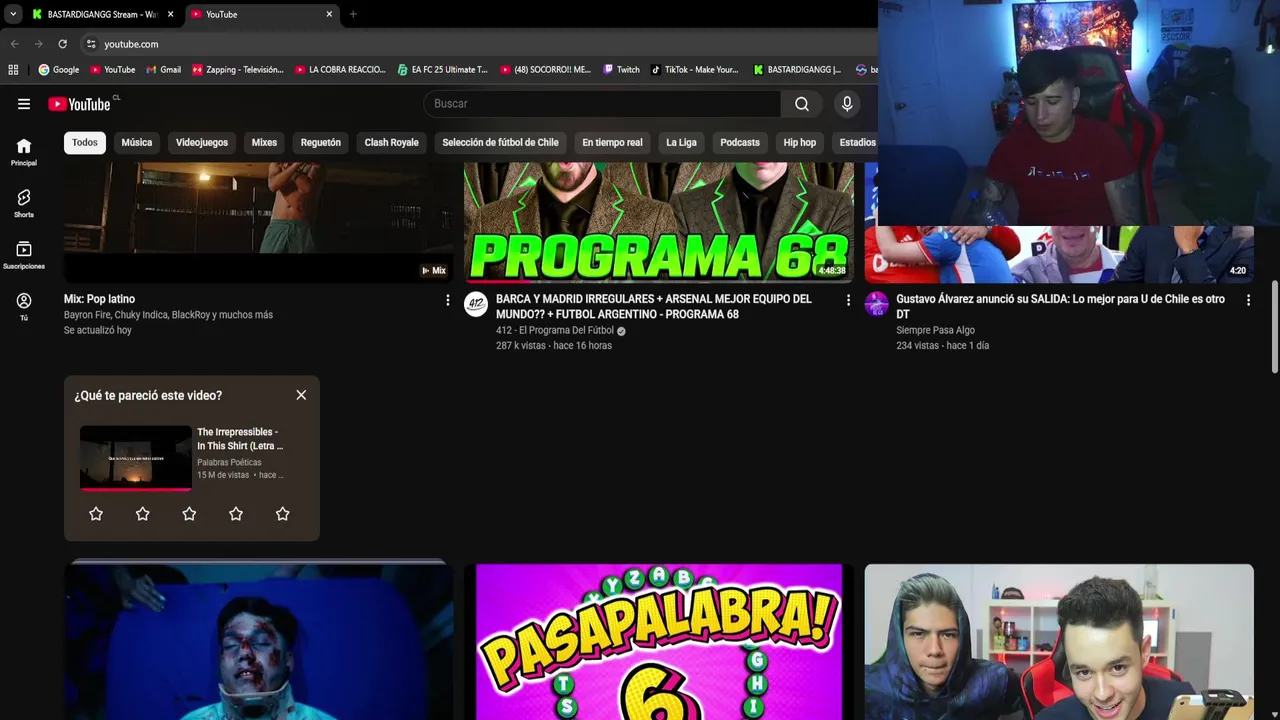
Task: Rate the video four stars
Action: point(236,514)
